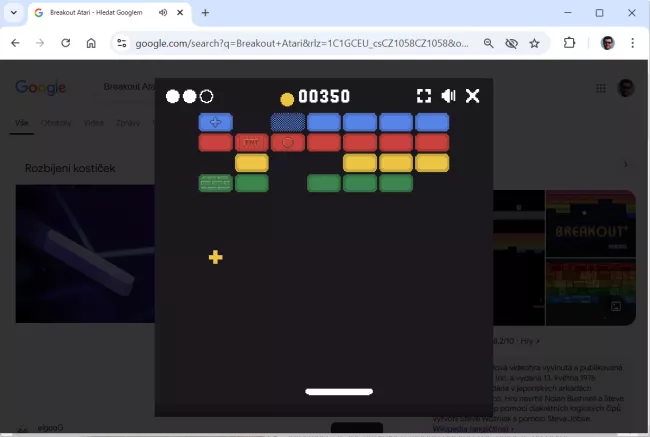
Task: Click the red TNT brick
Action: pyautogui.click(x=252, y=142)
